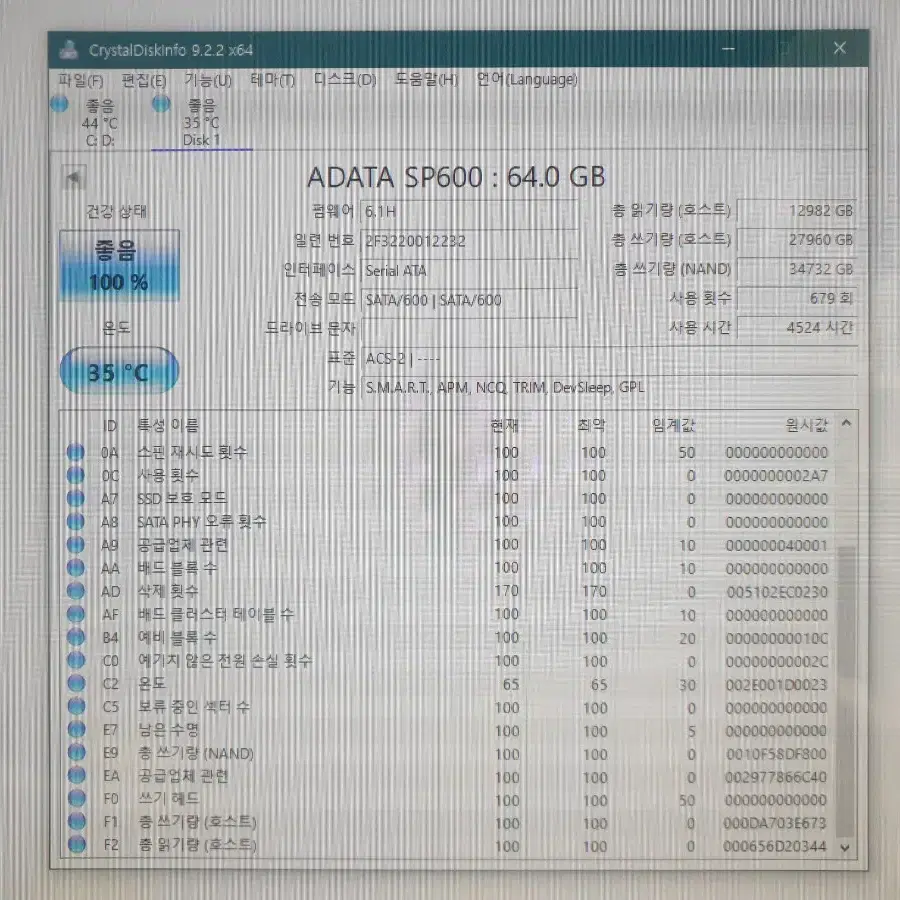The height and width of the screenshot is (900, 900).
Task: Click the status icon for attribute AF
Action: click(x=76, y=614)
